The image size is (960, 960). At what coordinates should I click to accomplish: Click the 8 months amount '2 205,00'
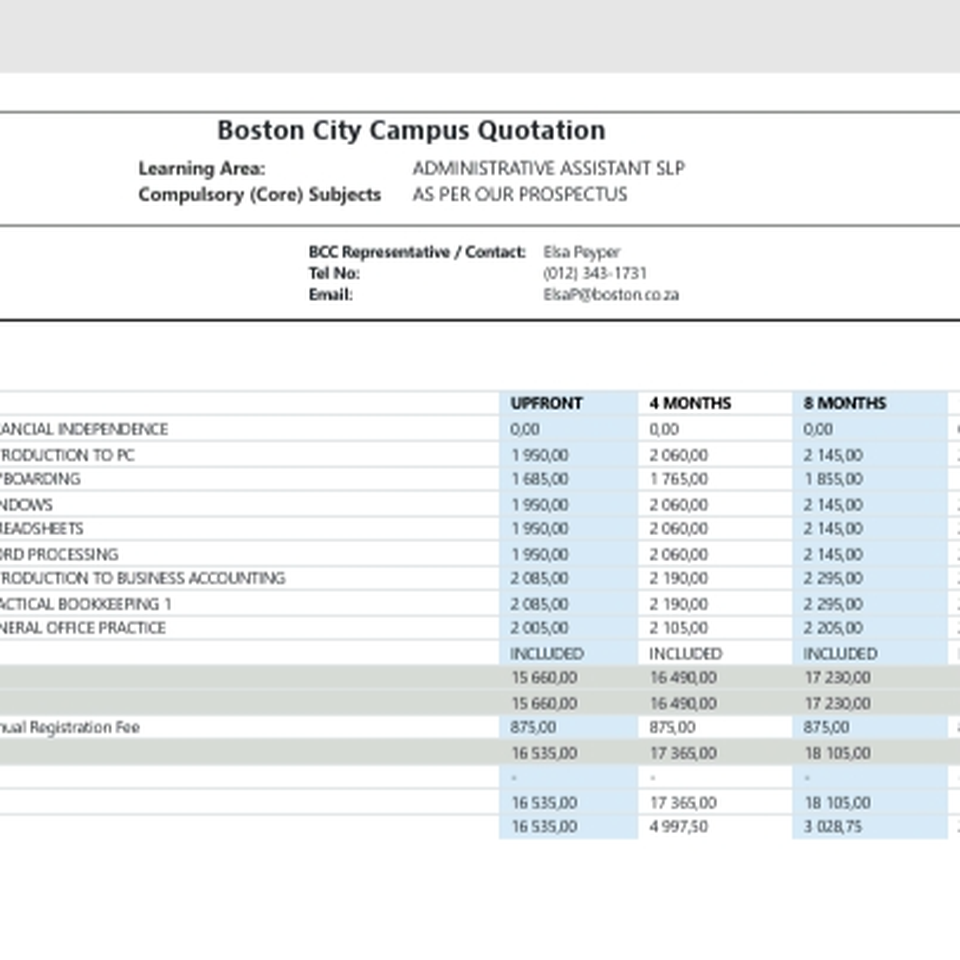coord(833,628)
